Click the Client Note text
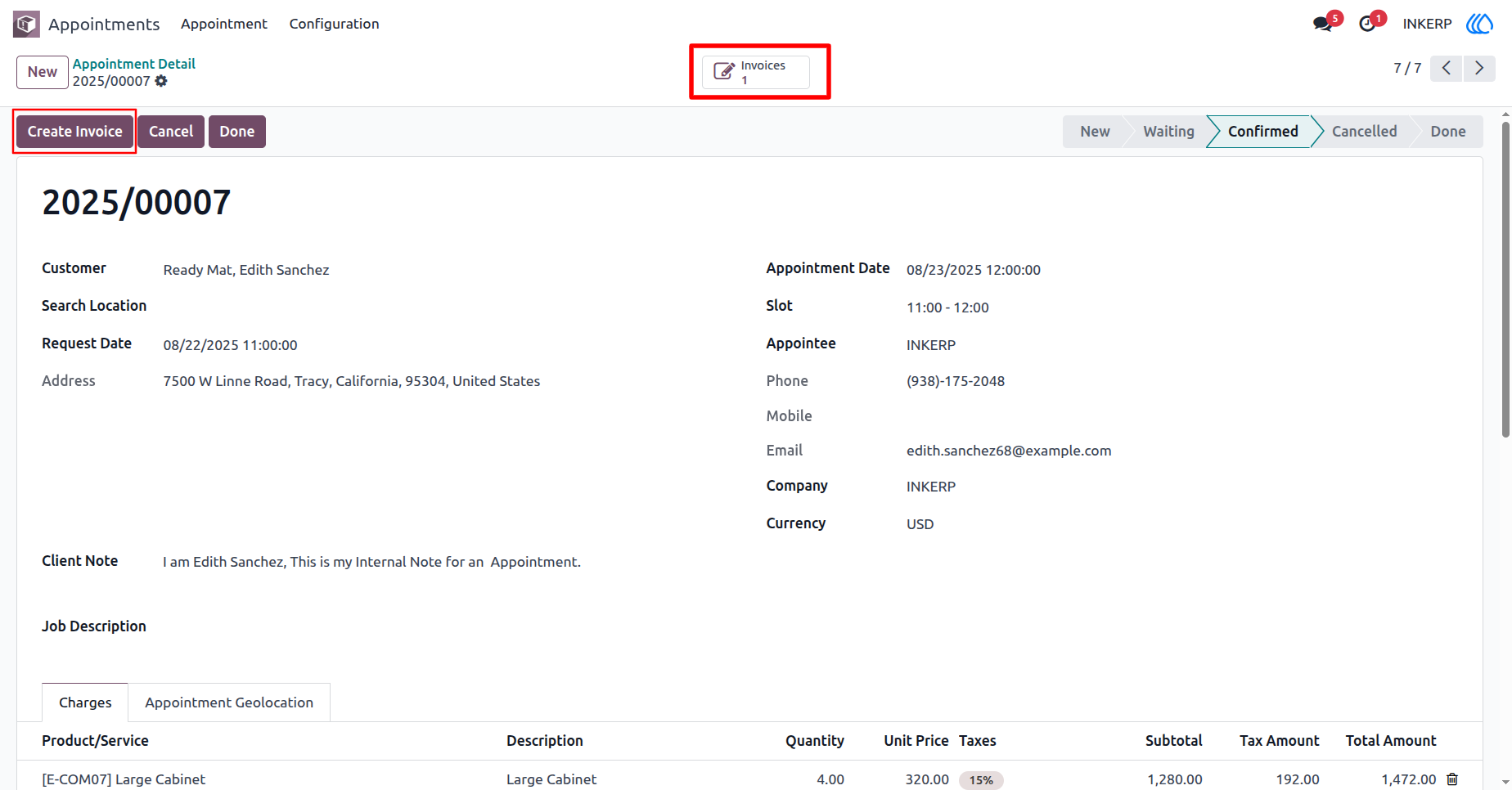Screen dimensions: 1512x790 (371, 562)
